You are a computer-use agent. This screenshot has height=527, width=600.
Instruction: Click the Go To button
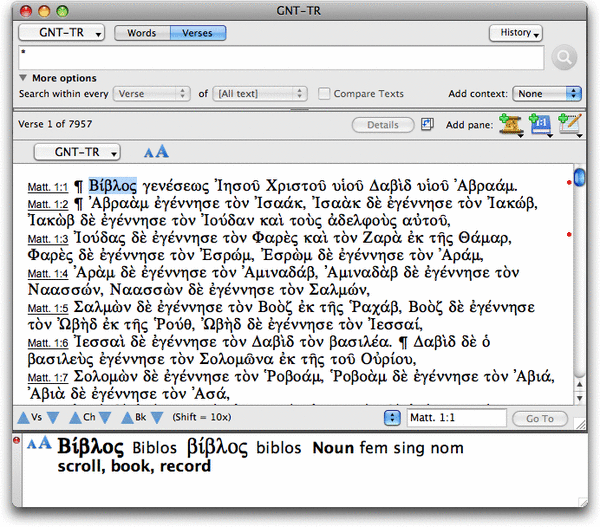540,419
